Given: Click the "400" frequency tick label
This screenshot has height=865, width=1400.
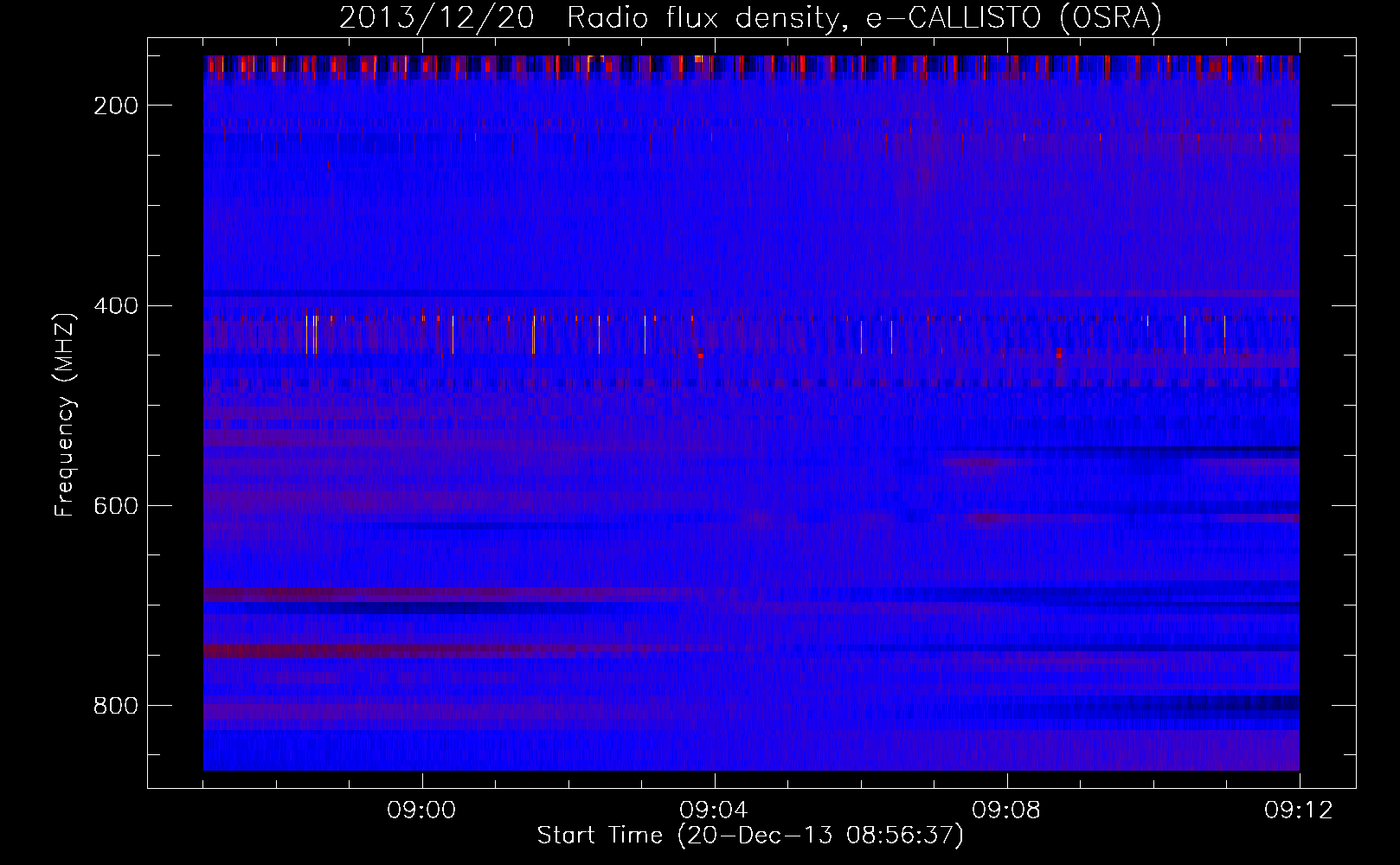Looking at the screenshot, I should pos(115,306).
